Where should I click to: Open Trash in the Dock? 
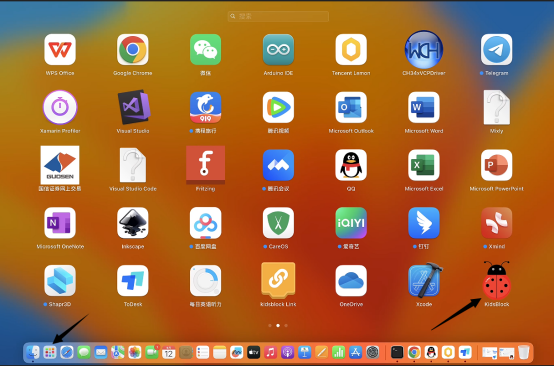click(524, 352)
